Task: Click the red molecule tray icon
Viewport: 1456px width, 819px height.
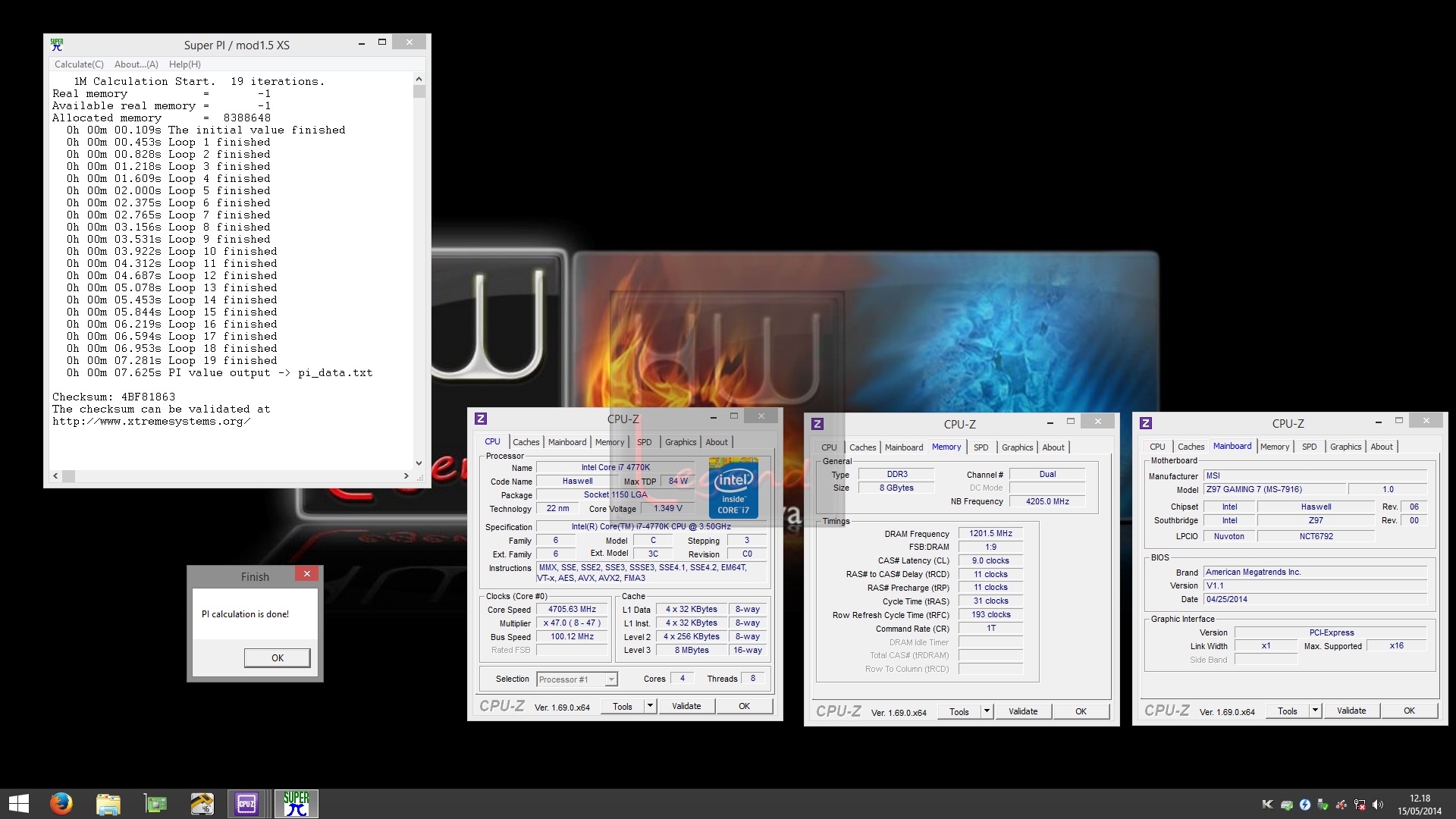Action: click(1341, 805)
